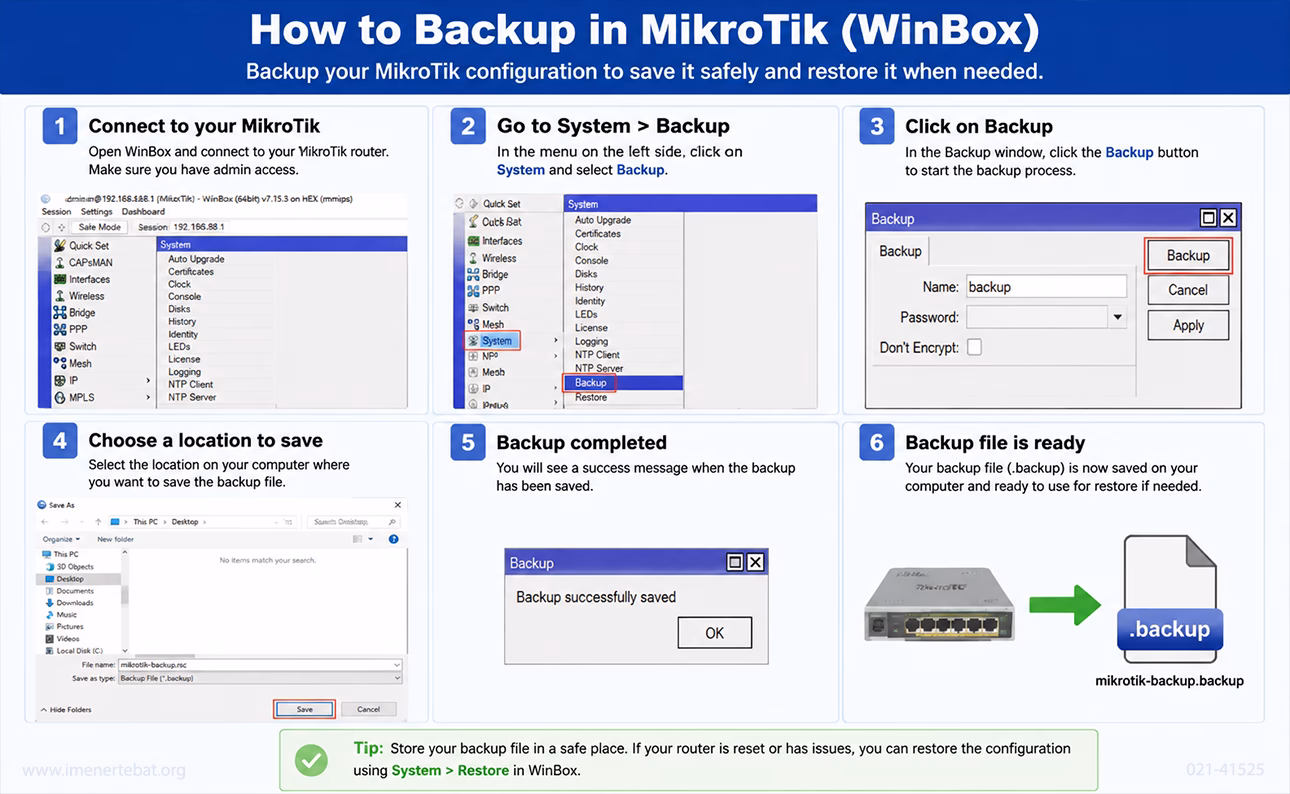Image resolution: width=1290 pixels, height=794 pixels.
Task: Collapse folders with Hide Folders
Action: (66, 709)
